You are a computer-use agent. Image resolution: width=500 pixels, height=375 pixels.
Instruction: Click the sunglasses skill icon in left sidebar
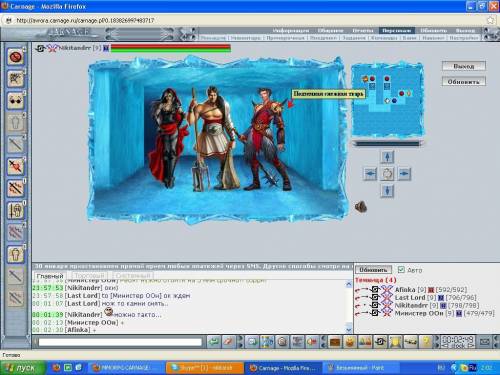(x=15, y=101)
